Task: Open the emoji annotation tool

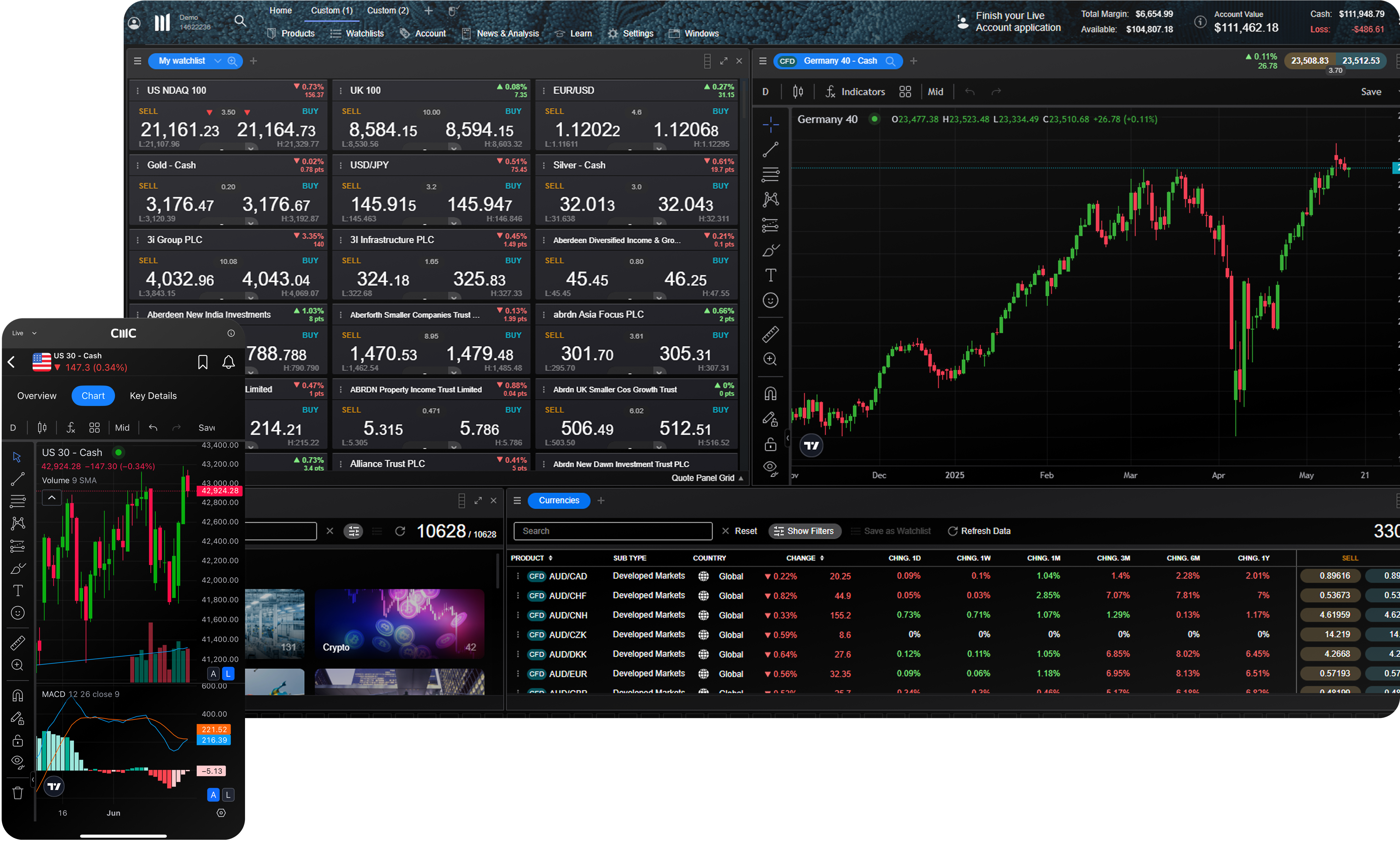Action: (770, 300)
